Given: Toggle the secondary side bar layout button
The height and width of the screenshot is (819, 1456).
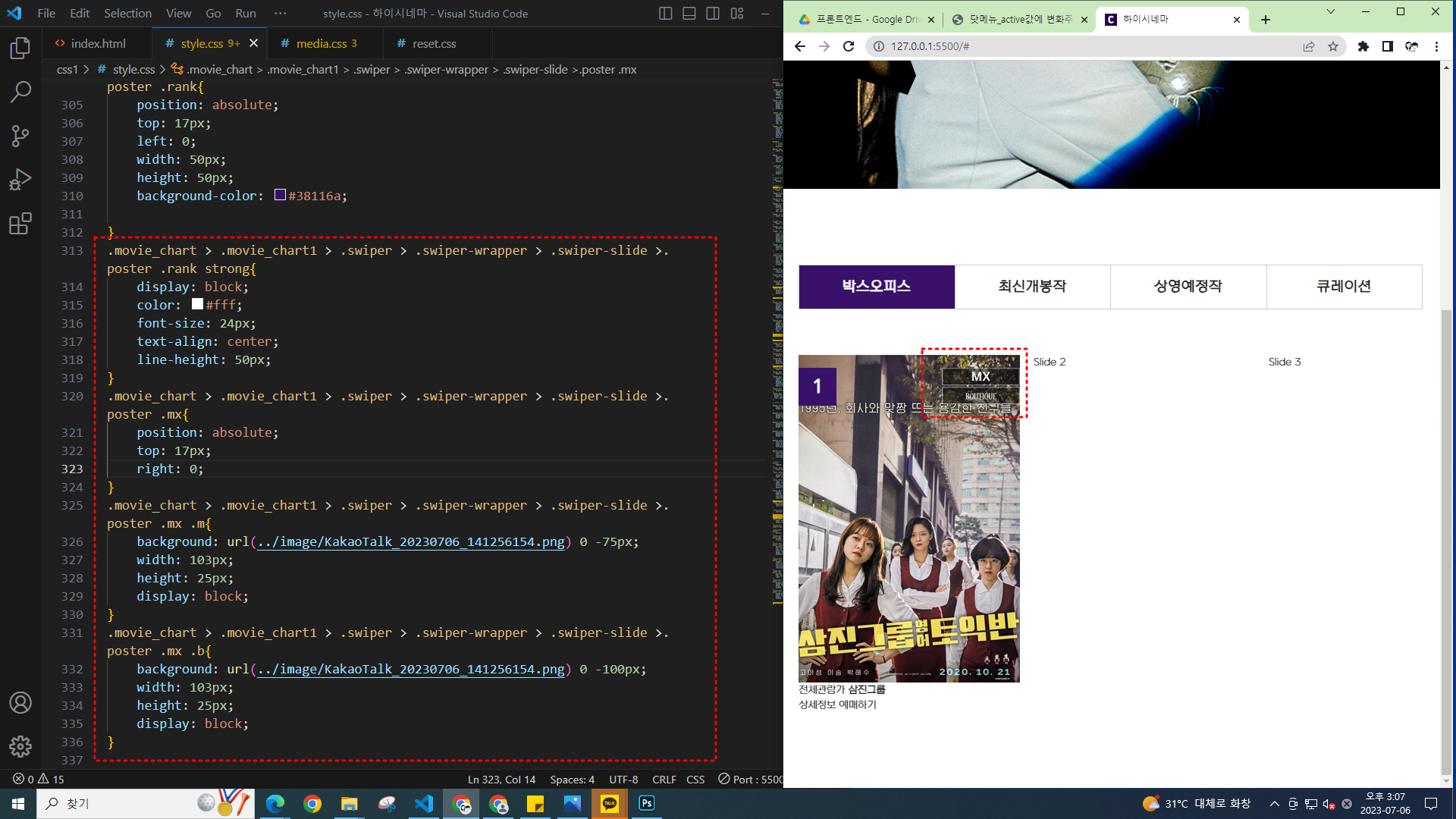Looking at the screenshot, I should click(713, 14).
